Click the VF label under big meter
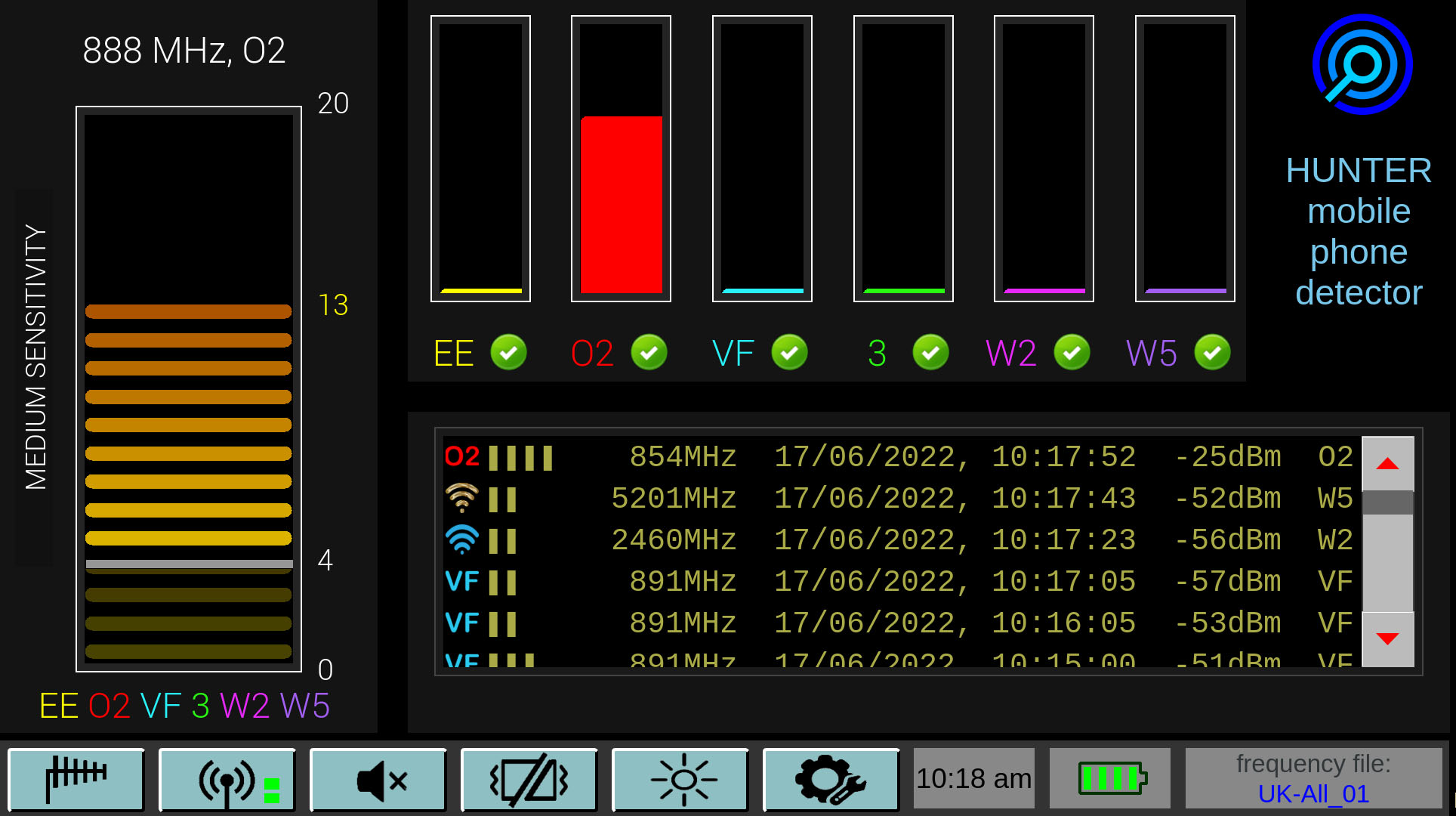This screenshot has width=1456, height=816. coord(161,706)
